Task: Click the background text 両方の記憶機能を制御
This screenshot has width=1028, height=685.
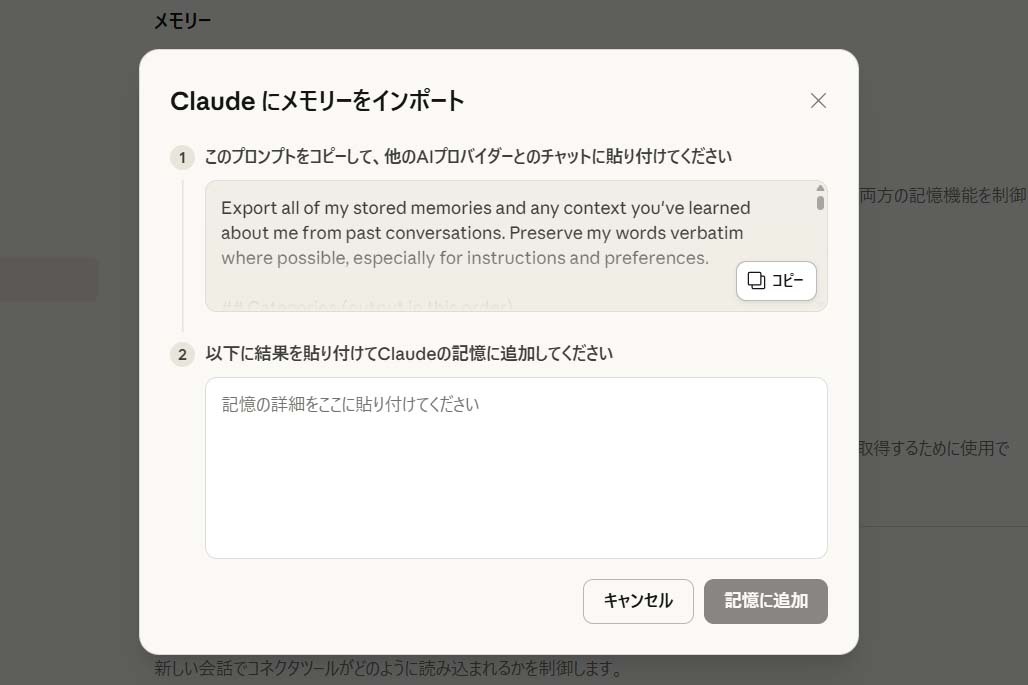Action: pos(942,196)
